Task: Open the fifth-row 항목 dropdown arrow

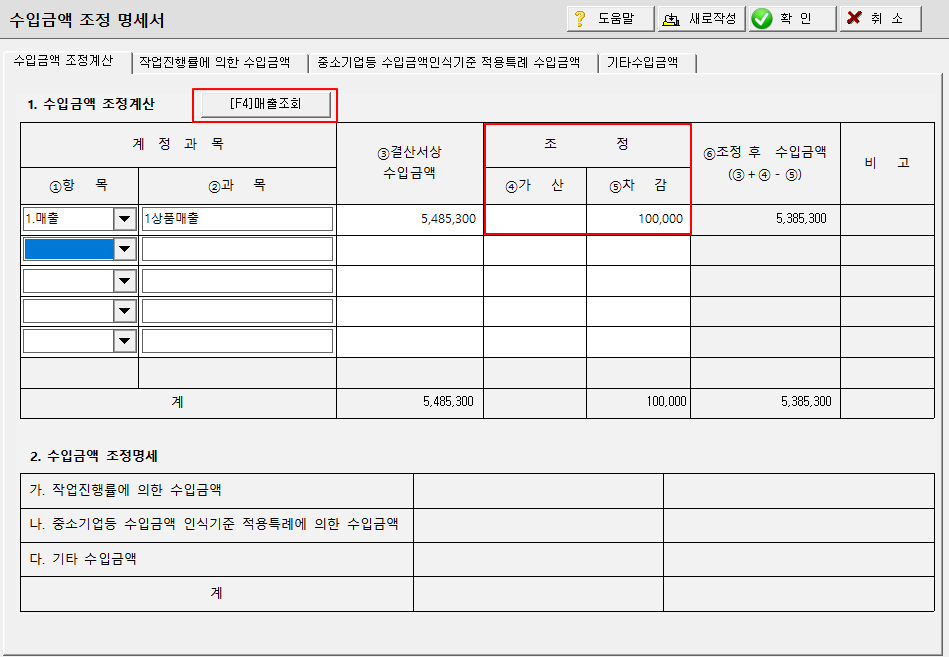Action: (124, 341)
